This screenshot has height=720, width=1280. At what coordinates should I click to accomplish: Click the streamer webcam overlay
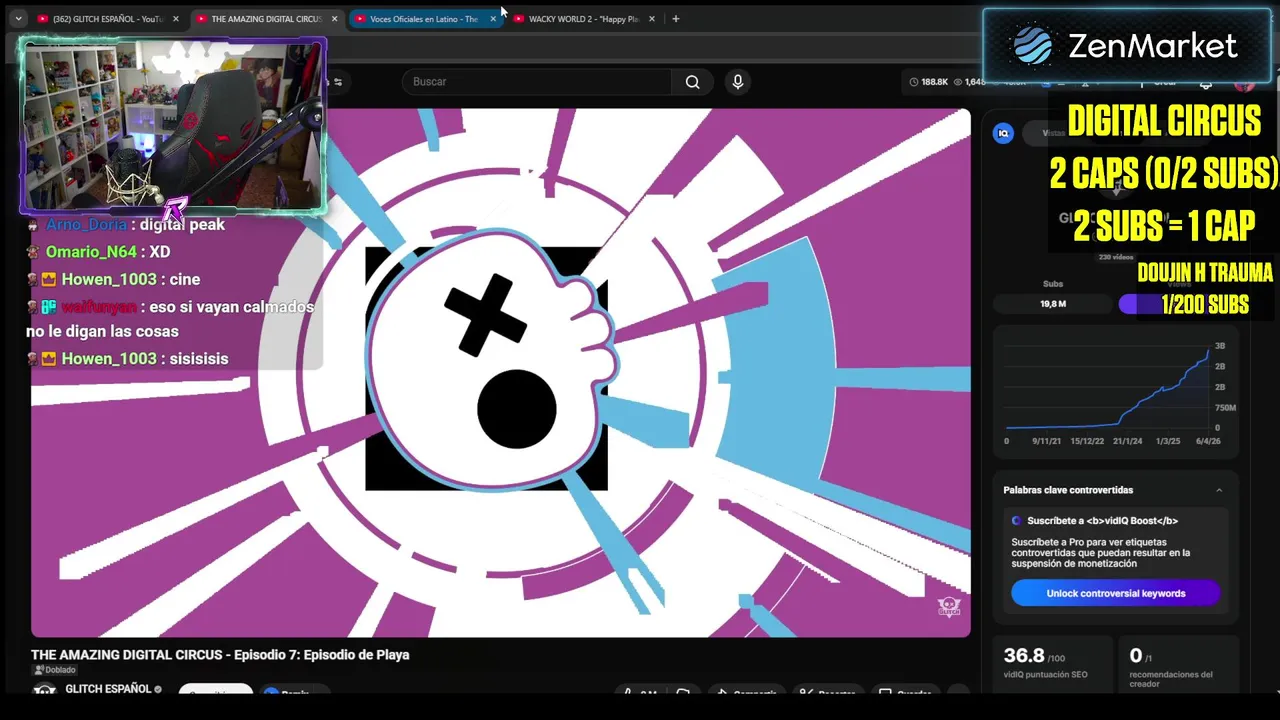pyautogui.click(x=172, y=125)
